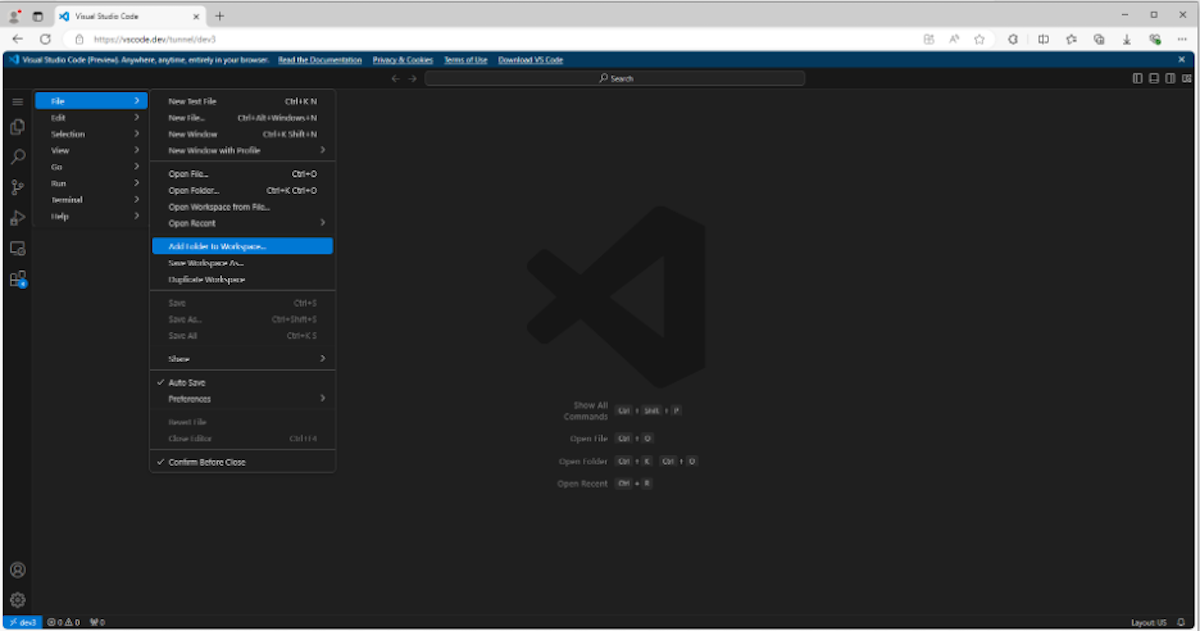Click the Customize Layout icon

tap(1185, 78)
